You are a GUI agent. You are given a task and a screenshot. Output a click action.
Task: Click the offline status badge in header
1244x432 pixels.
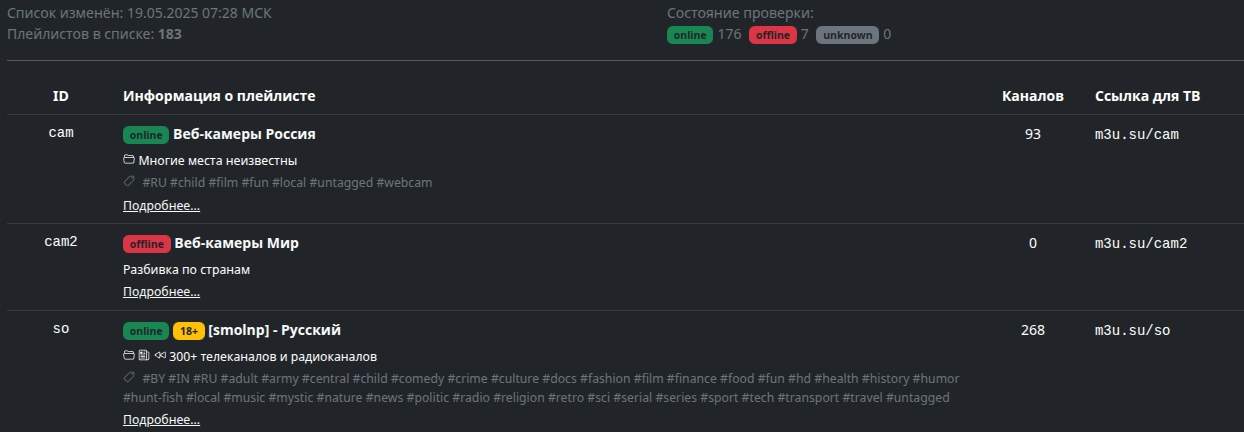(x=772, y=35)
